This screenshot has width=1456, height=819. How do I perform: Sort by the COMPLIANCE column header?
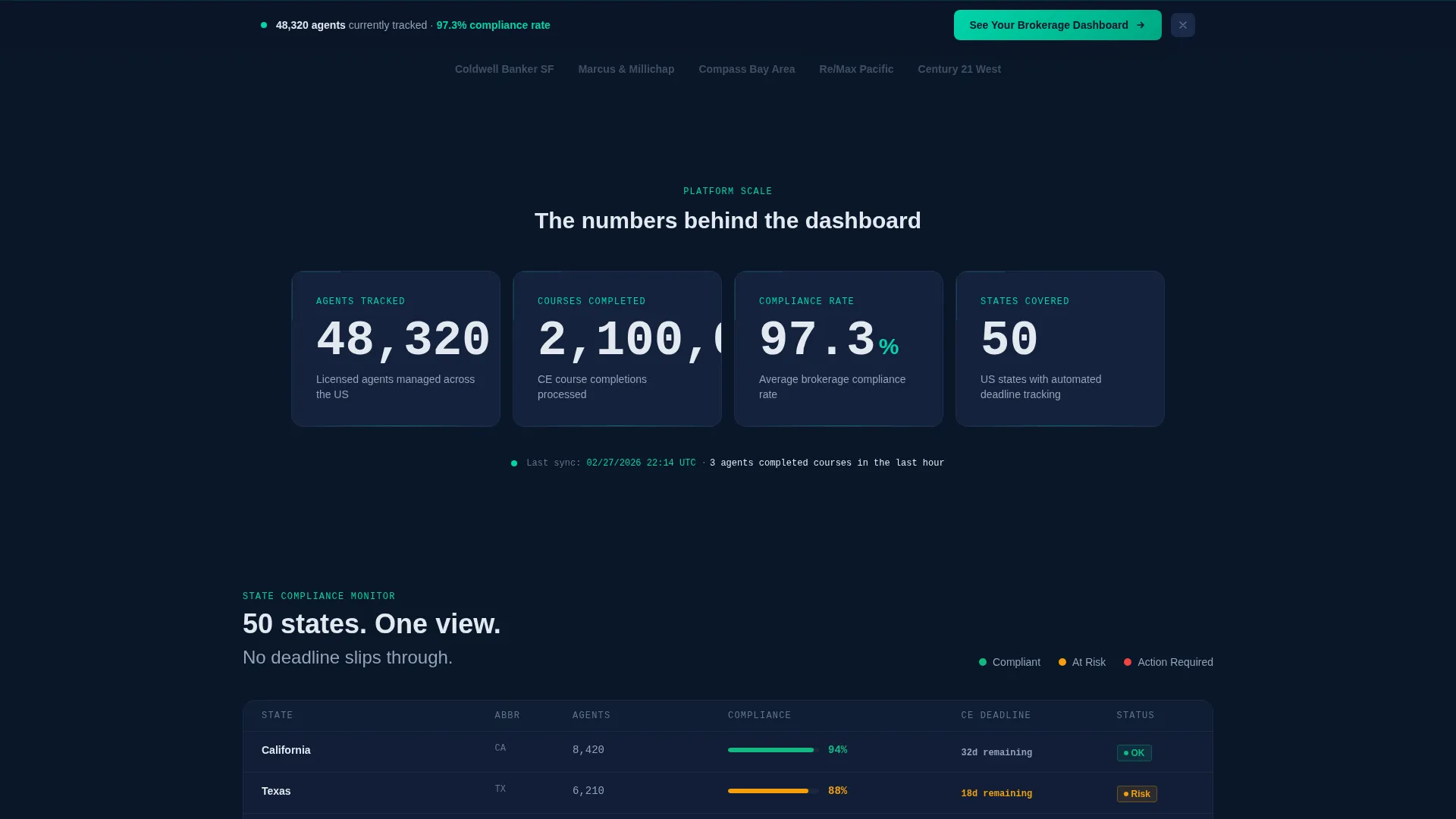[x=759, y=715]
